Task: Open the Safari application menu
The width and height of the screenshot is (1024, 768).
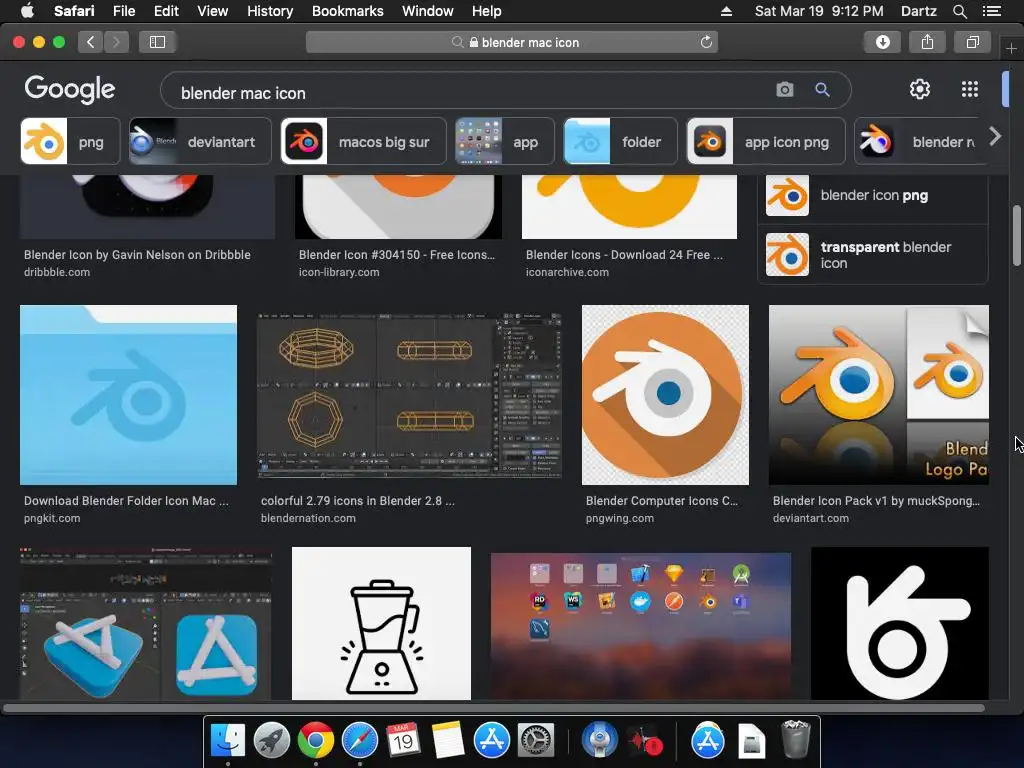Action: coord(74,11)
